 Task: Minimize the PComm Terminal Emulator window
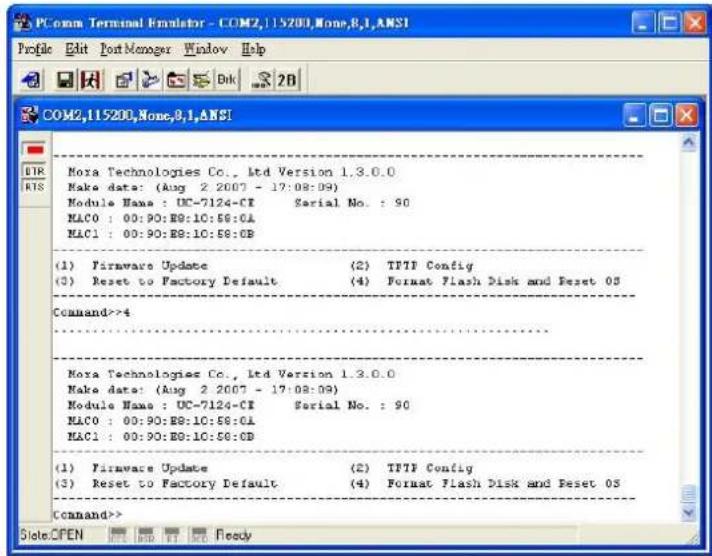pyautogui.click(x=643, y=23)
